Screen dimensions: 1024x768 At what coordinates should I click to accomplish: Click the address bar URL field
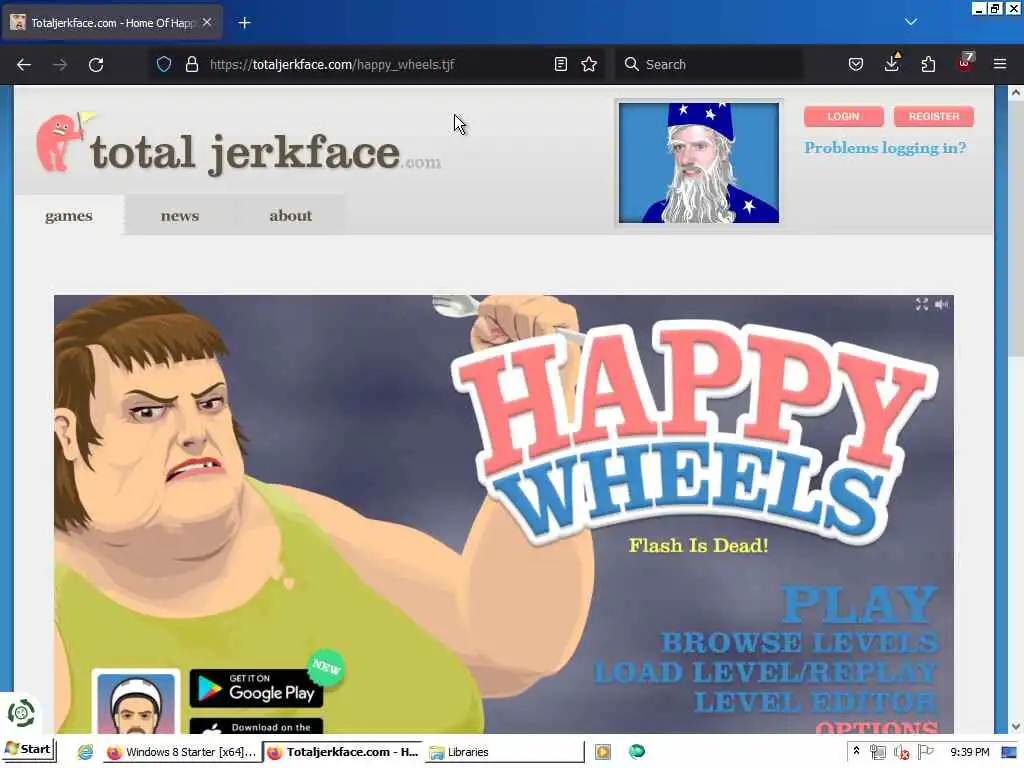click(x=379, y=64)
